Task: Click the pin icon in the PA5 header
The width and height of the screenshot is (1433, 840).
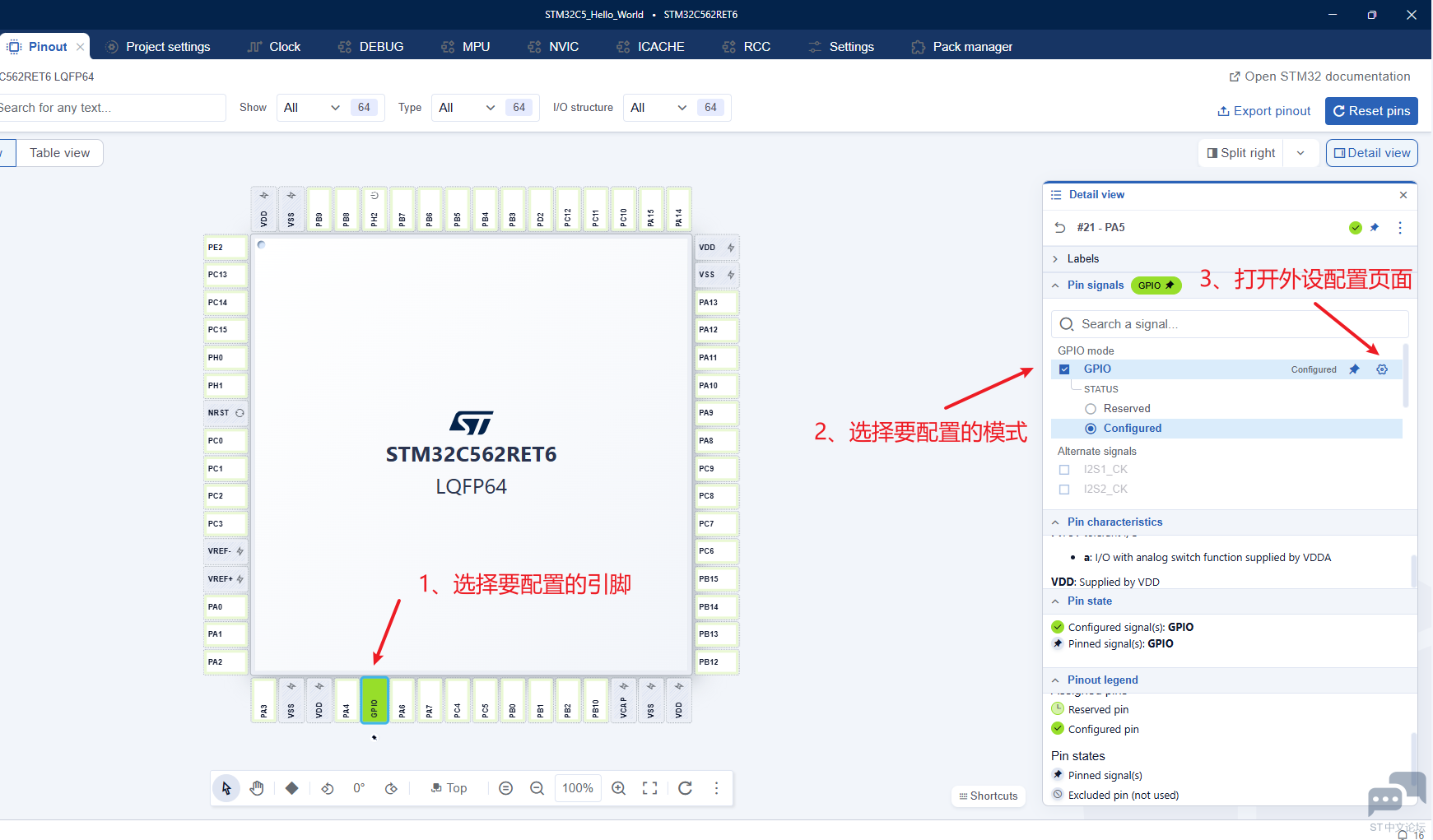Action: coord(1375,228)
